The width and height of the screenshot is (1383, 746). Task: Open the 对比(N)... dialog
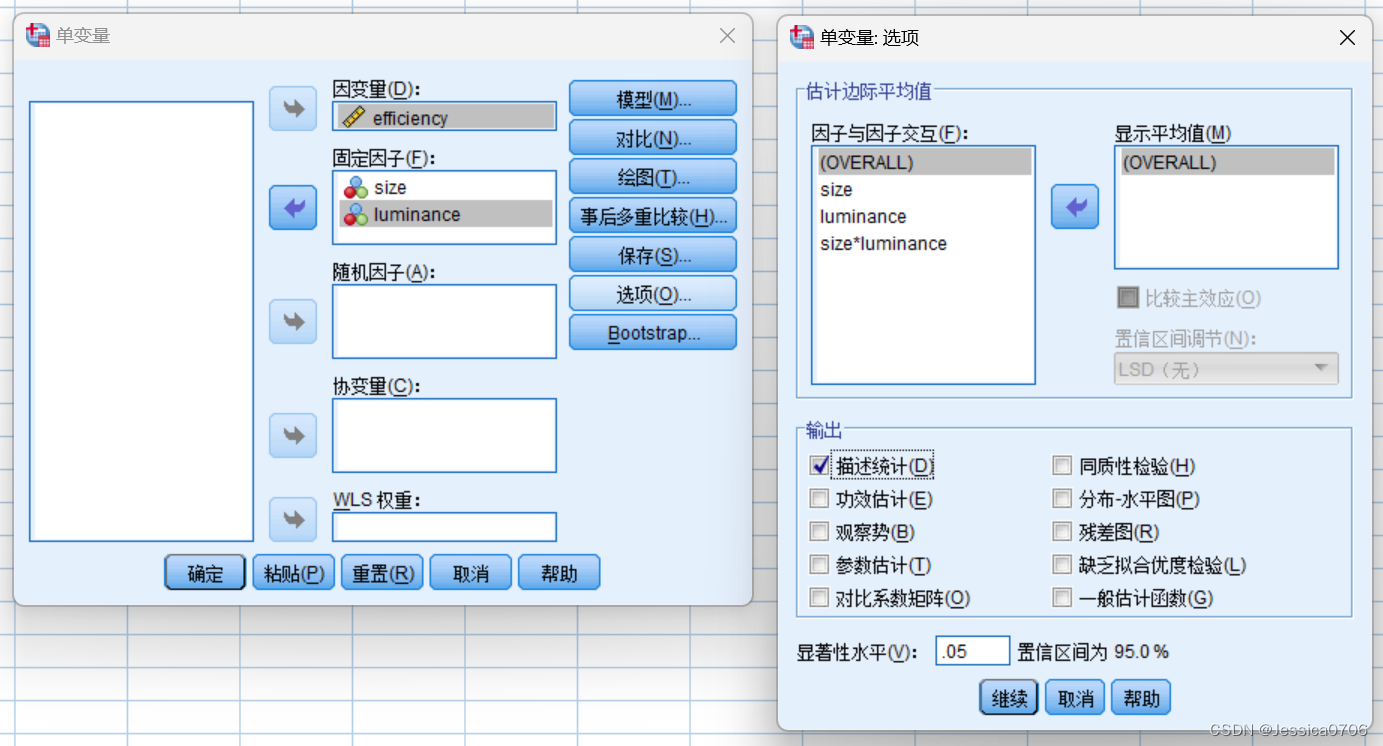pos(653,138)
